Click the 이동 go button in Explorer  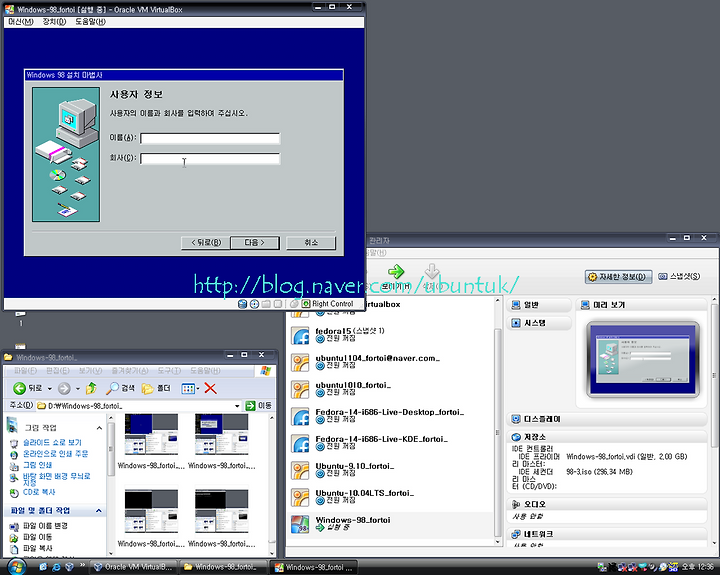[x=258, y=406]
